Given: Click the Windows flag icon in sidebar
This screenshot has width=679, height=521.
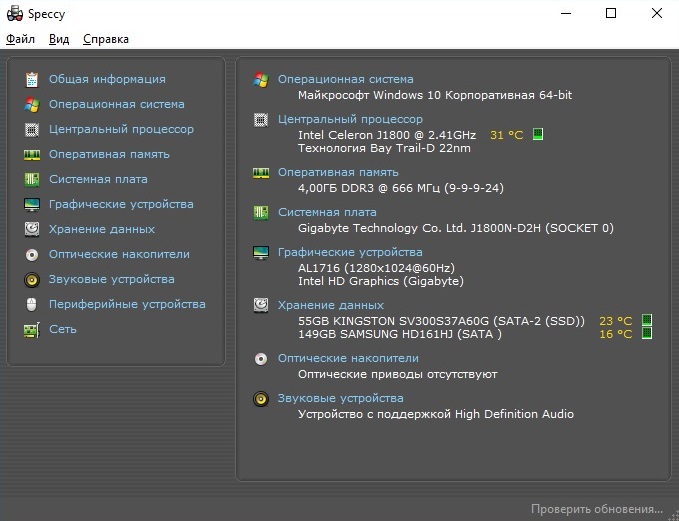Looking at the screenshot, I should (32, 104).
